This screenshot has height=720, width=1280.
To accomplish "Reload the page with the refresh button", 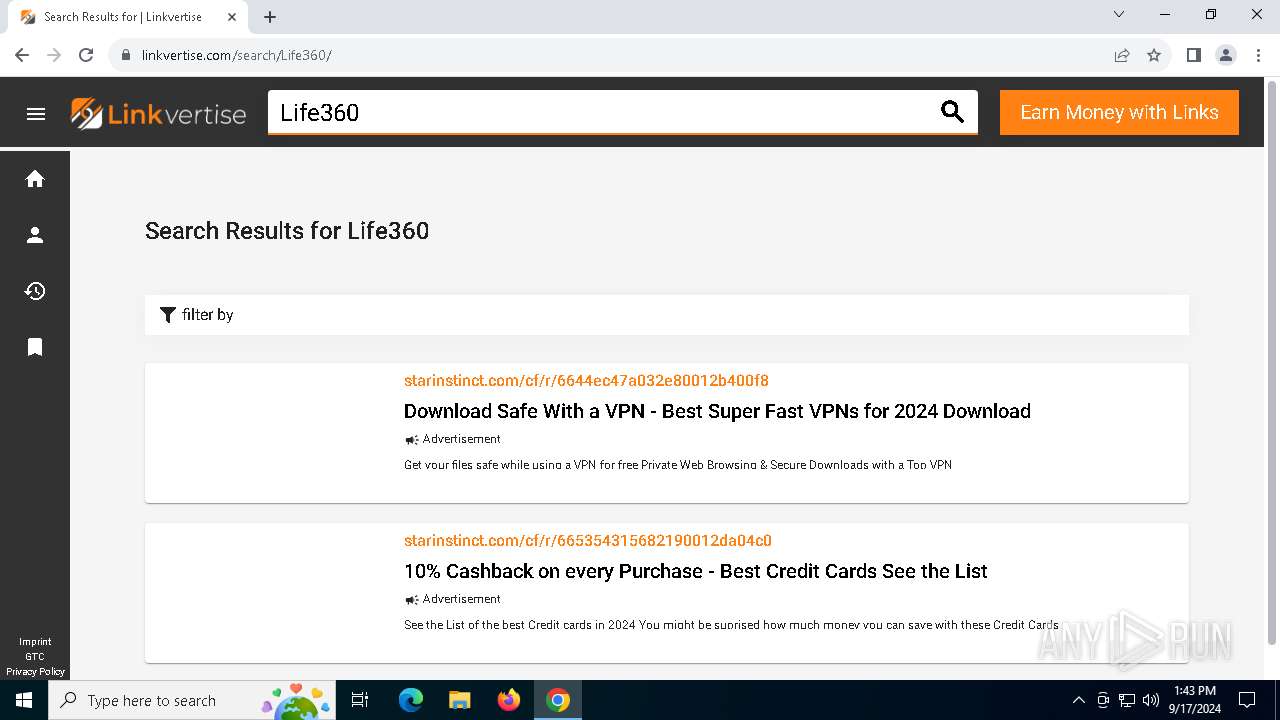I will 86,55.
